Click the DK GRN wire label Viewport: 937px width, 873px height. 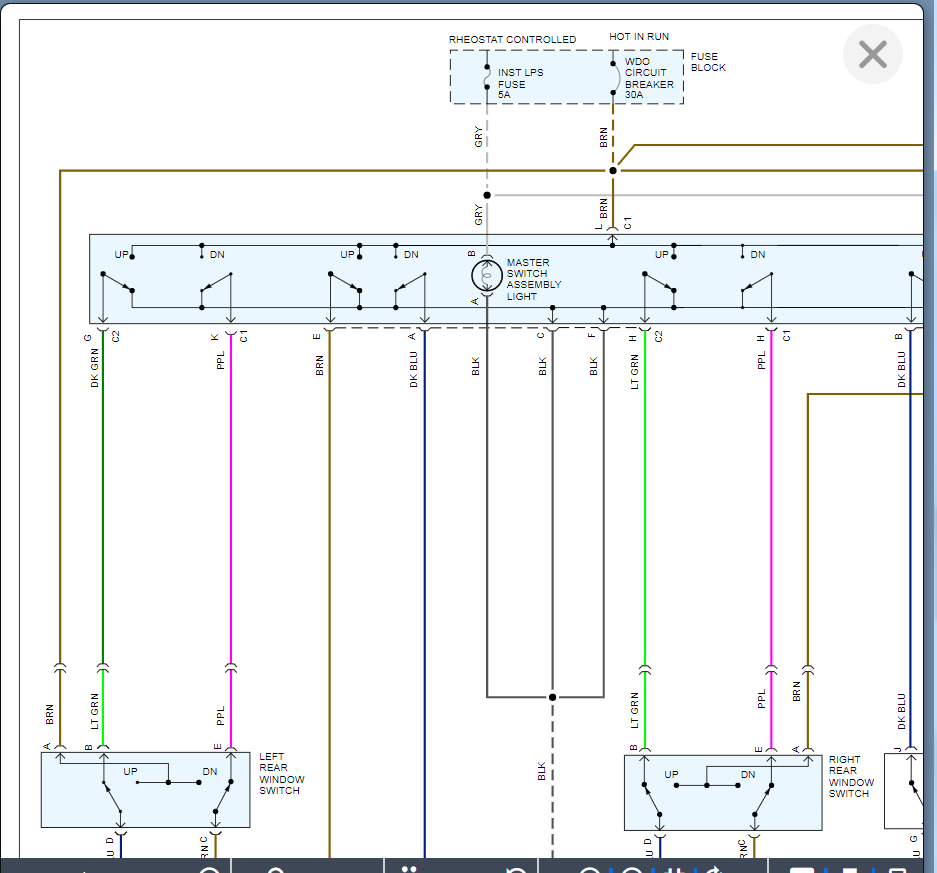(x=96, y=370)
